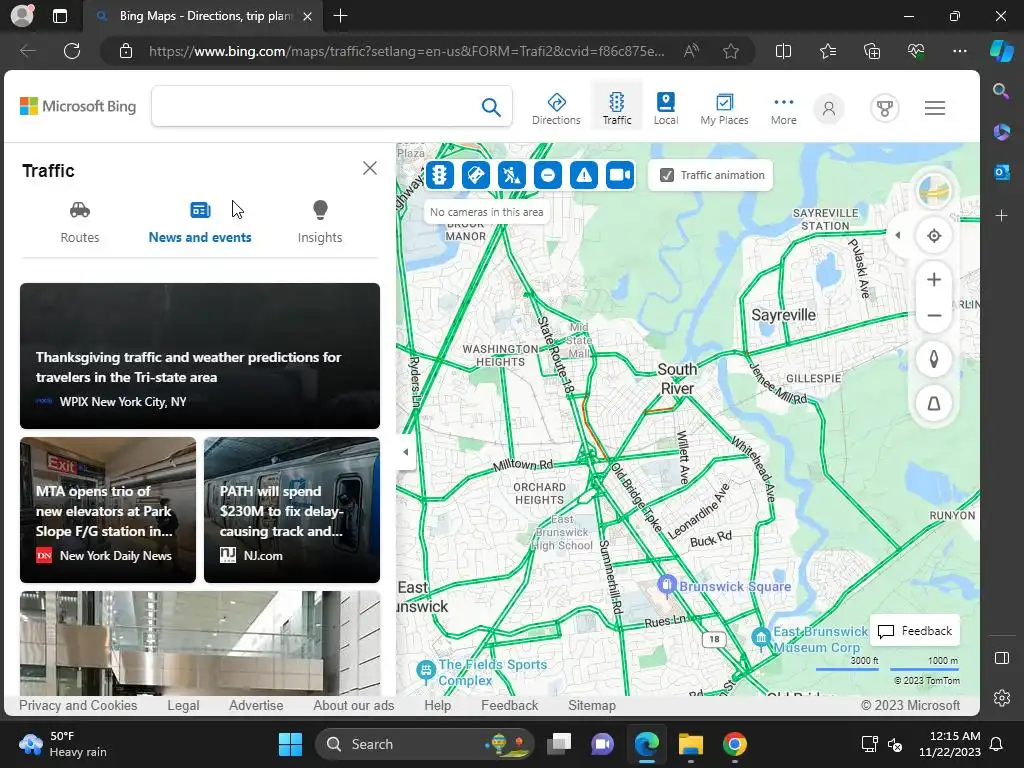The height and width of the screenshot is (768, 1024).
Task: Click The Fields Sports Complex pin
Action: (426, 670)
